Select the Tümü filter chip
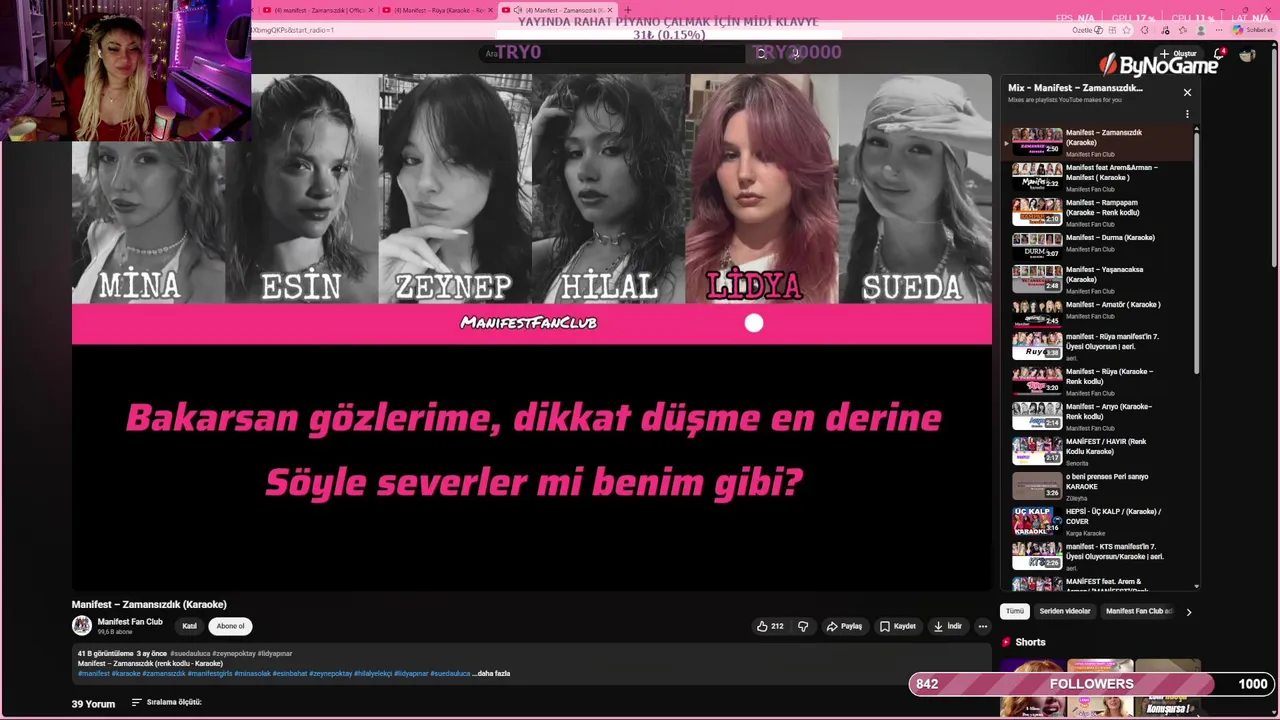1280x720 pixels. click(1015, 611)
